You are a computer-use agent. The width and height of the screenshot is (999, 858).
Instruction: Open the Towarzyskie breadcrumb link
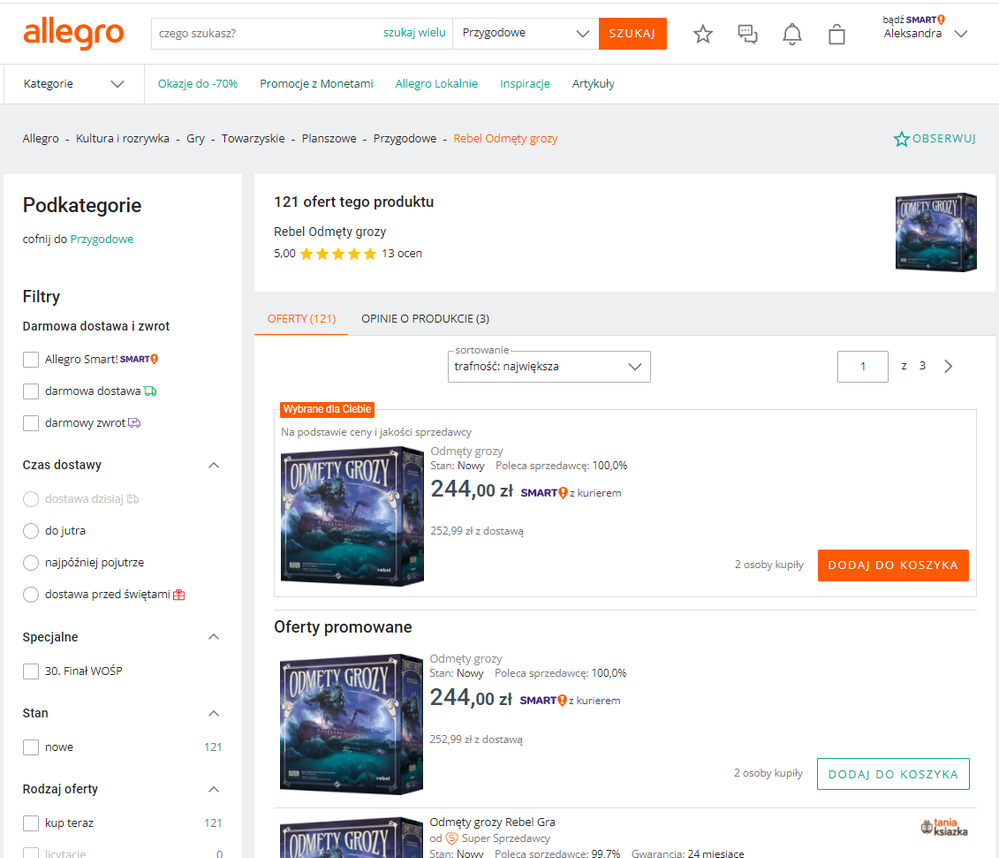(x=253, y=139)
